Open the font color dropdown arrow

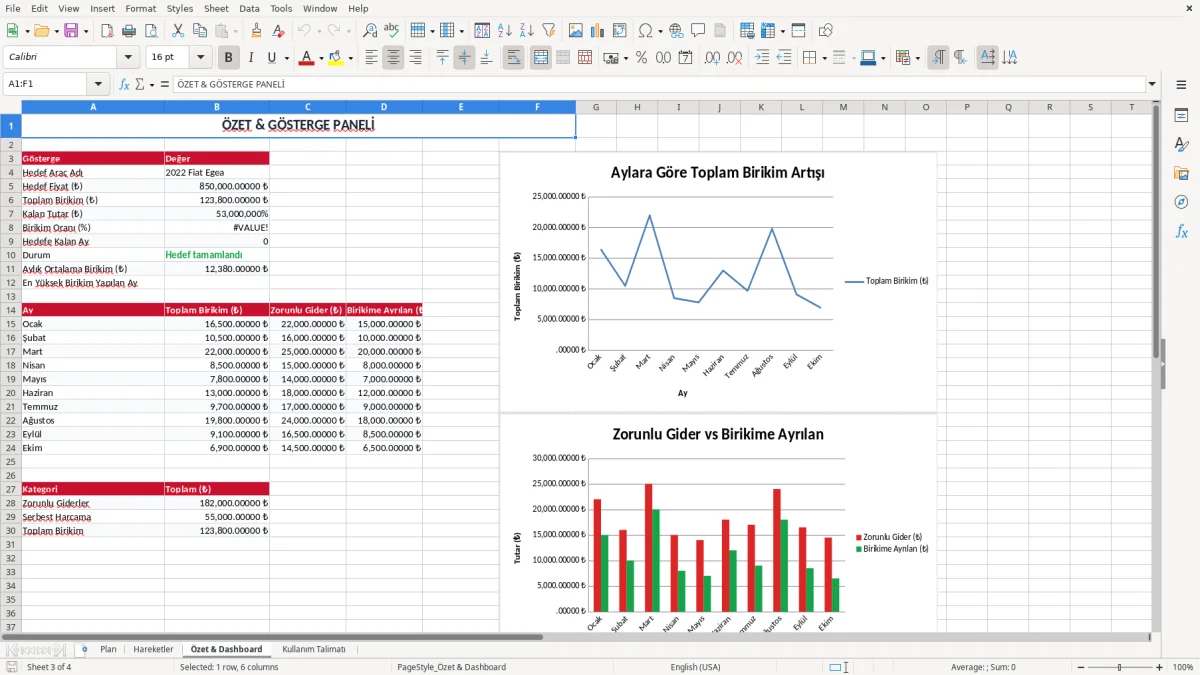(x=321, y=58)
